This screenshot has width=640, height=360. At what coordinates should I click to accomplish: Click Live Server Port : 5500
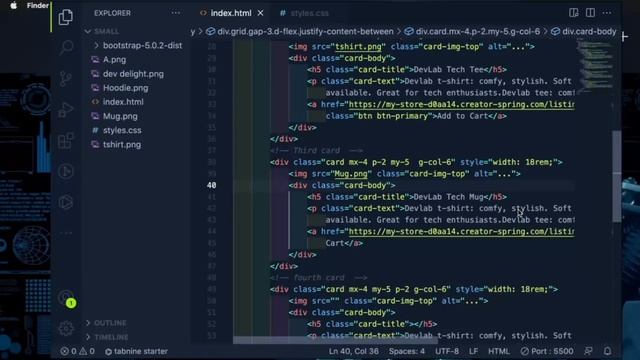(547, 351)
